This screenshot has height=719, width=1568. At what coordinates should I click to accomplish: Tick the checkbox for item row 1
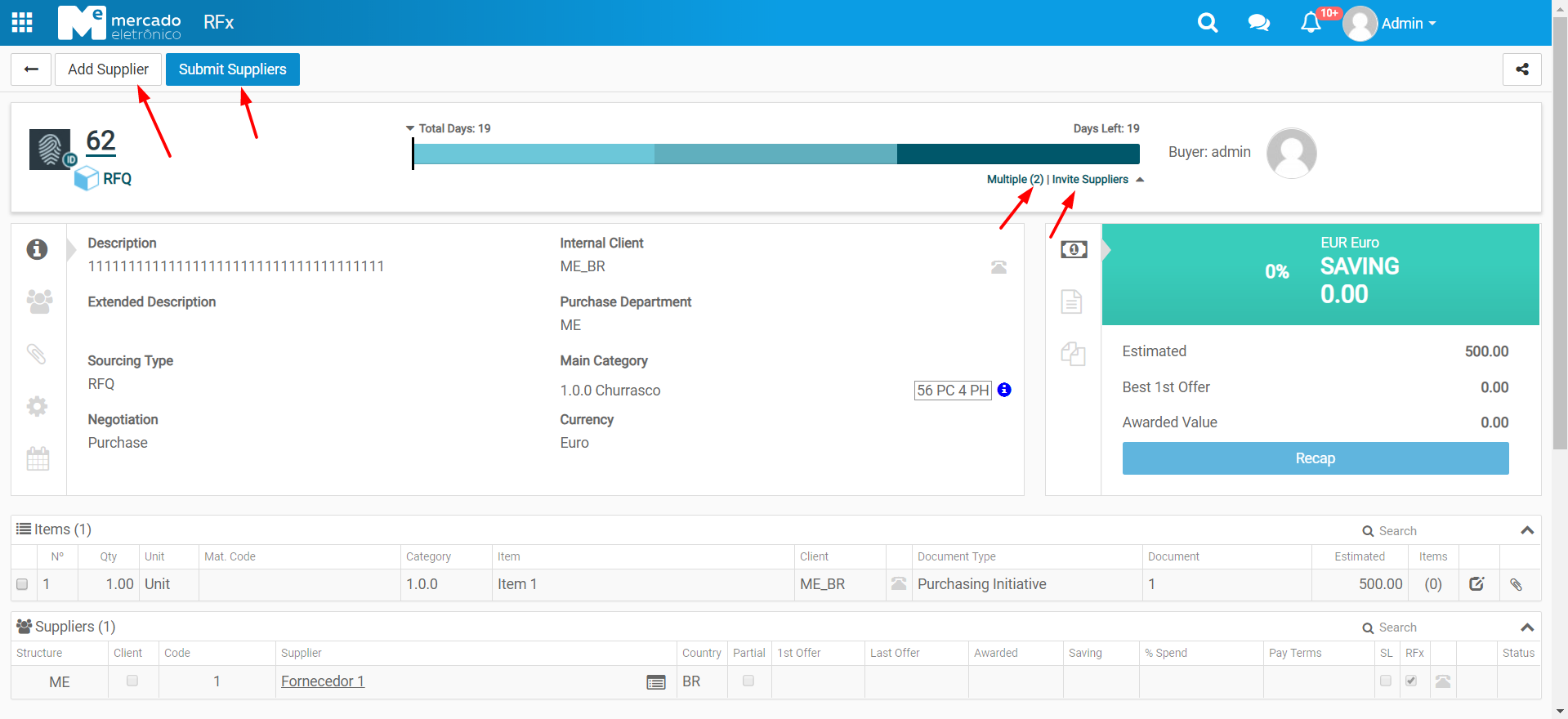click(22, 584)
